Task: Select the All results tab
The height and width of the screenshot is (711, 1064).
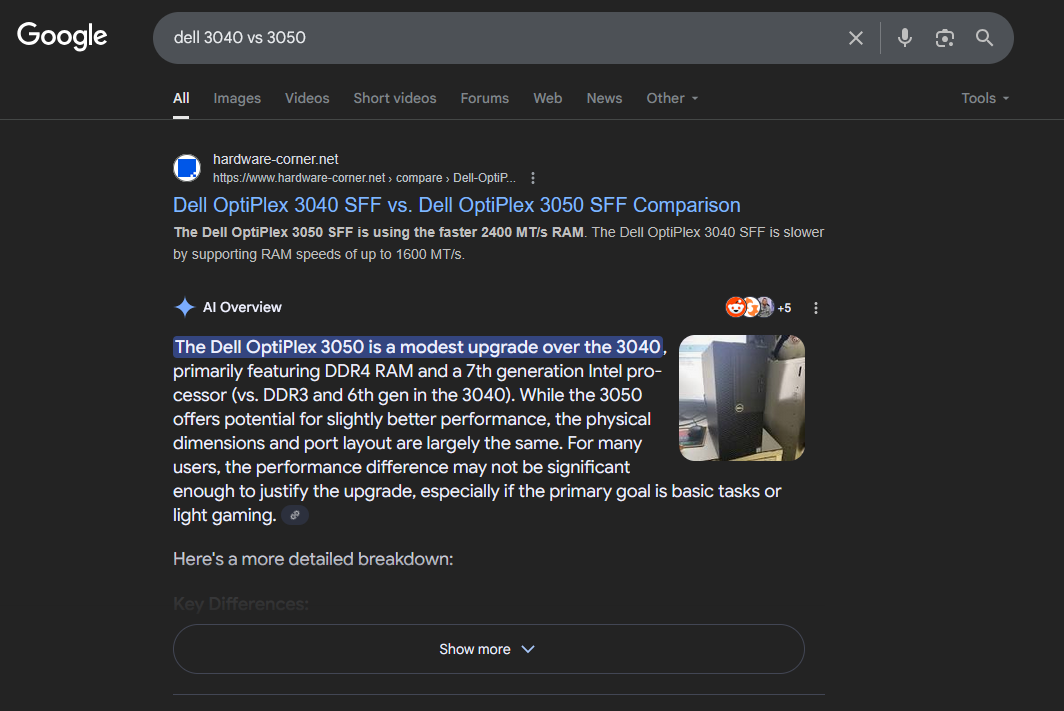Action: click(x=181, y=98)
